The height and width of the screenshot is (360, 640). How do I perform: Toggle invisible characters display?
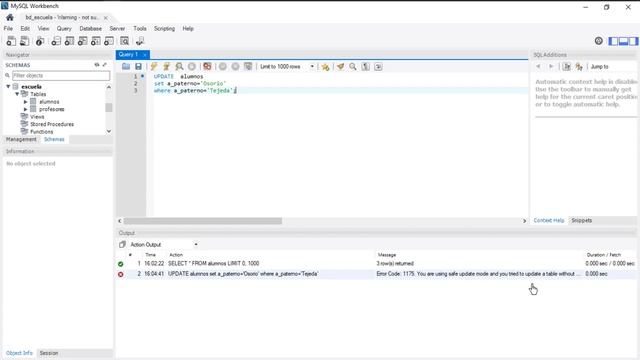coord(366,67)
